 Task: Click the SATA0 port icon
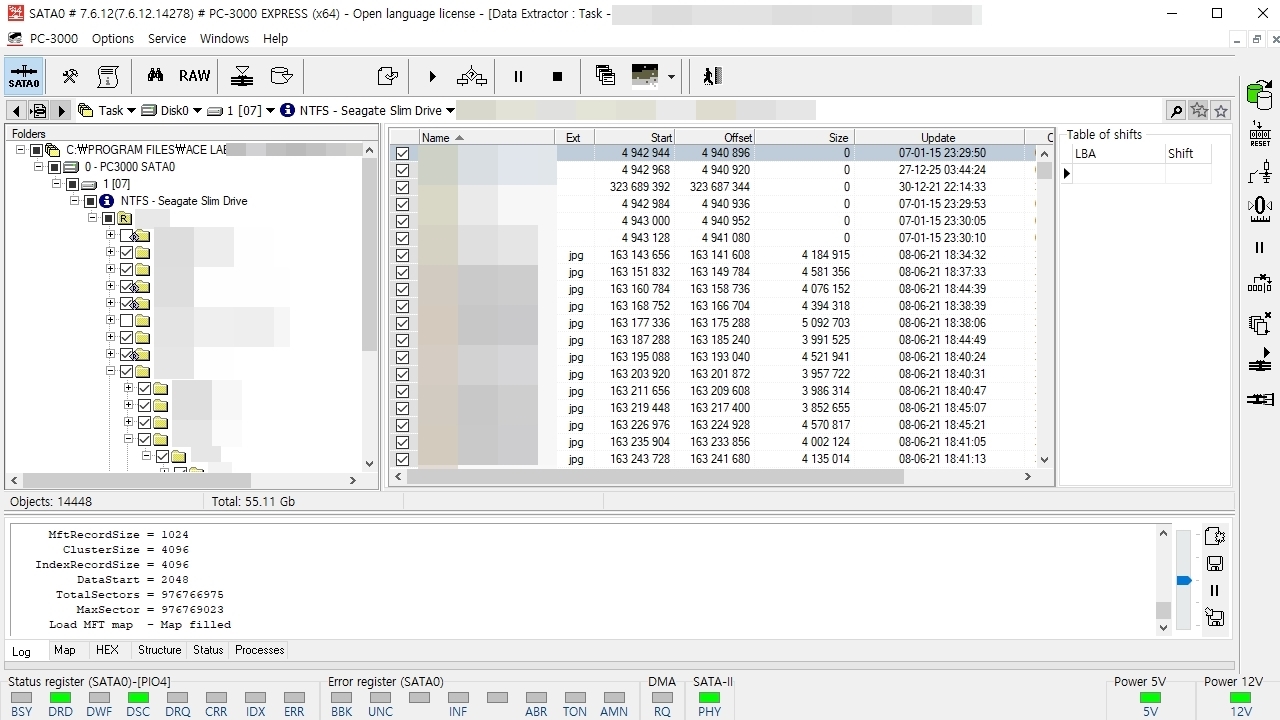(24, 76)
